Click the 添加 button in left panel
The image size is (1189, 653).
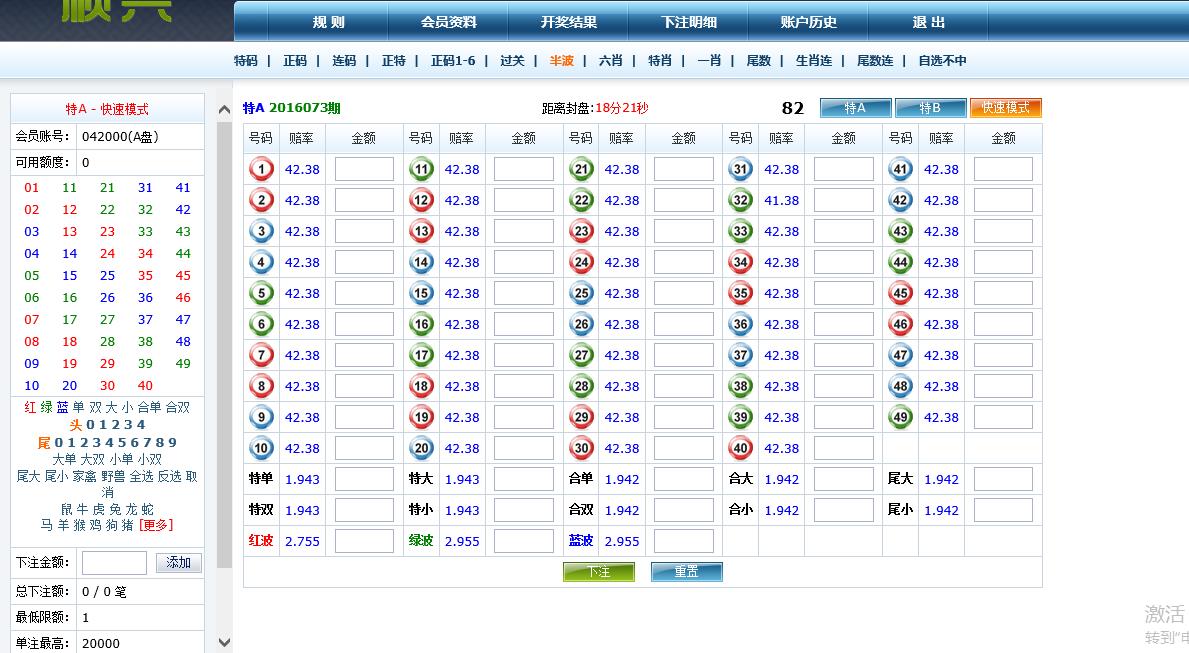point(179,563)
